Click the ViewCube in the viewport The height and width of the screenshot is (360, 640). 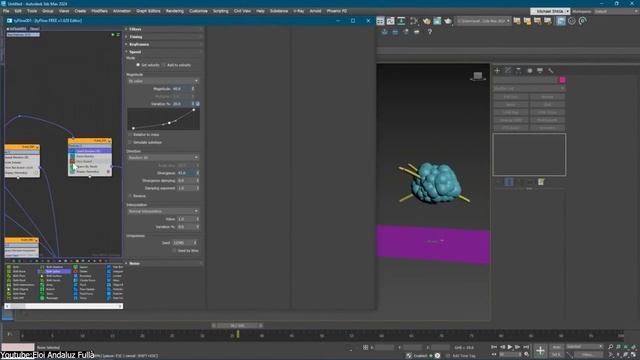click(x=478, y=76)
